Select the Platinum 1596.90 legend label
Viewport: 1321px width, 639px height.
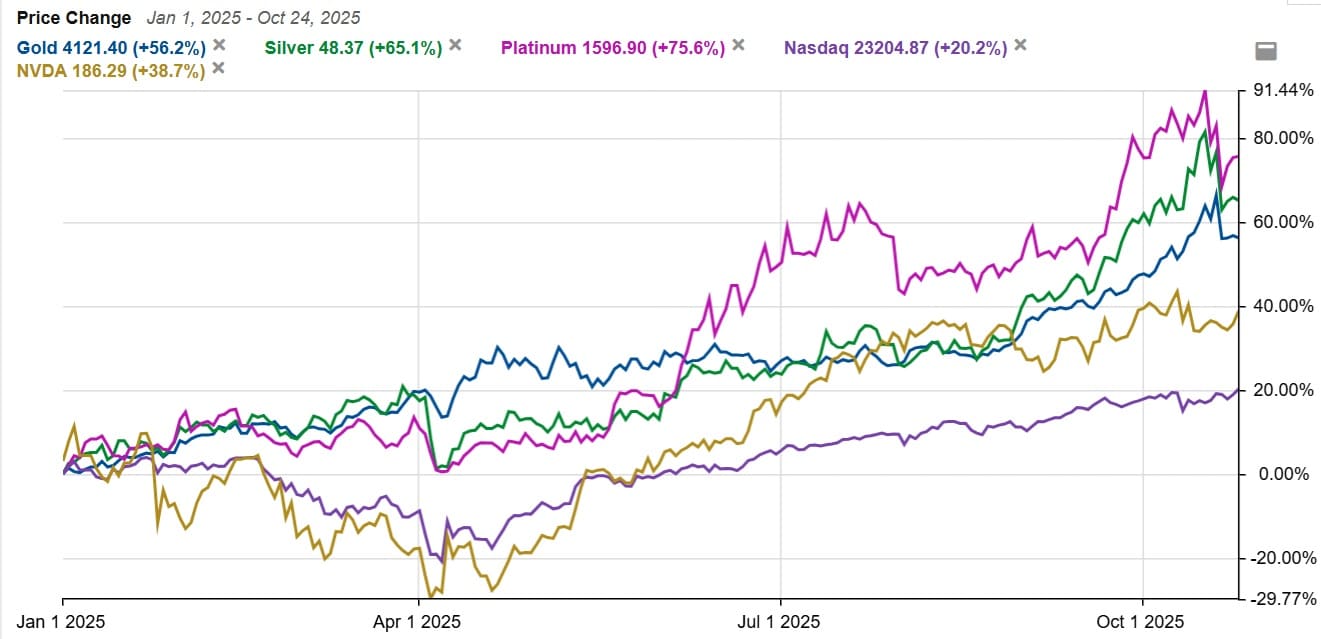612,47
